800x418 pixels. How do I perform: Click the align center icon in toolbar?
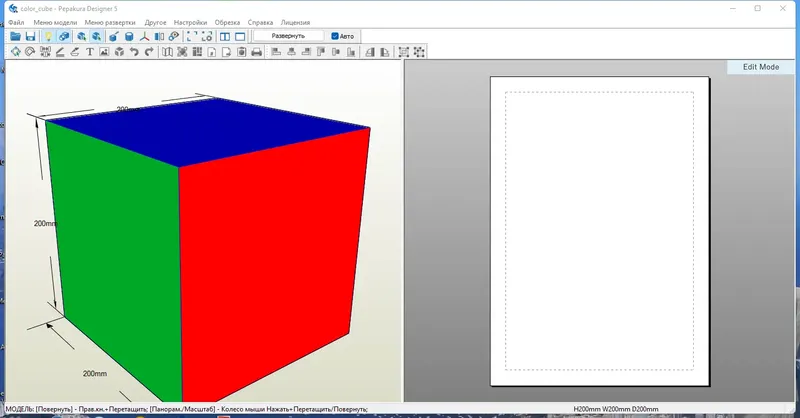coord(291,52)
